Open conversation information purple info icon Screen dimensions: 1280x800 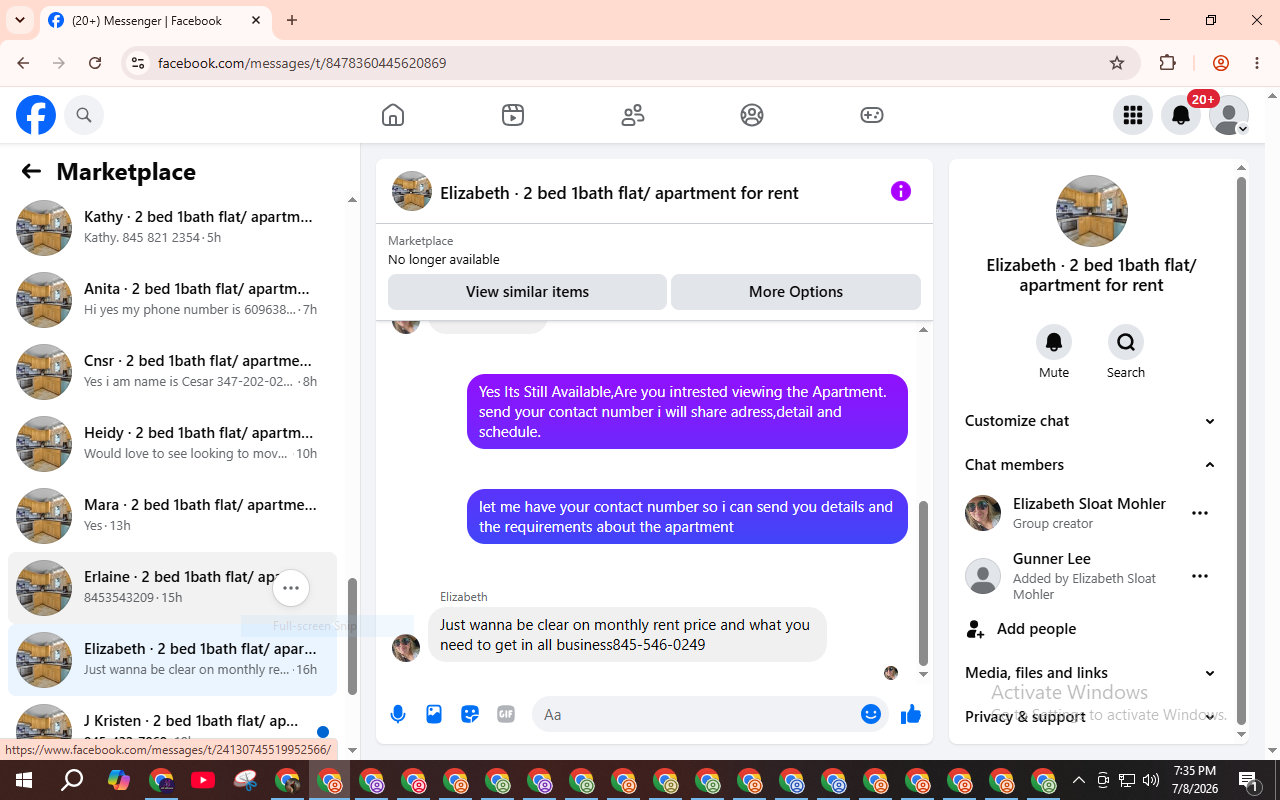click(901, 191)
